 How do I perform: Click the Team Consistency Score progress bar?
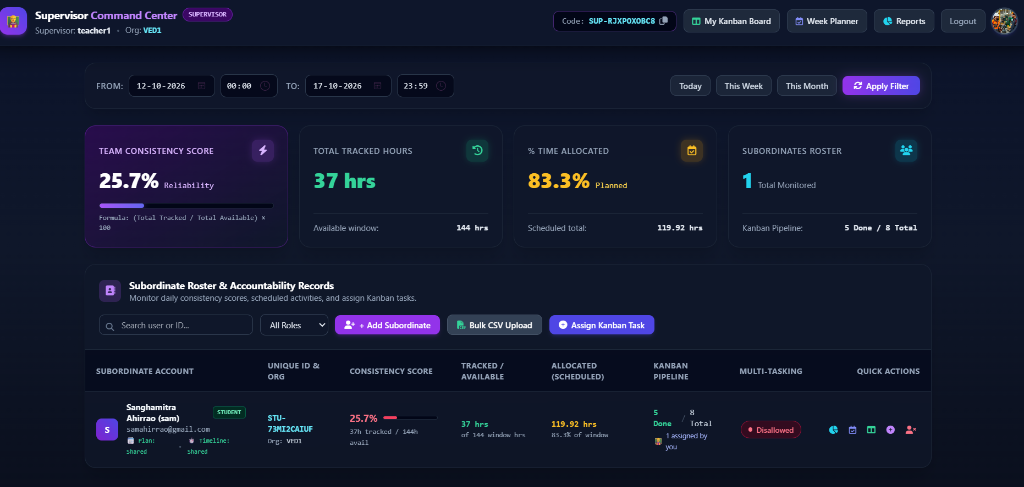pyautogui.click(x=186, y=206)
